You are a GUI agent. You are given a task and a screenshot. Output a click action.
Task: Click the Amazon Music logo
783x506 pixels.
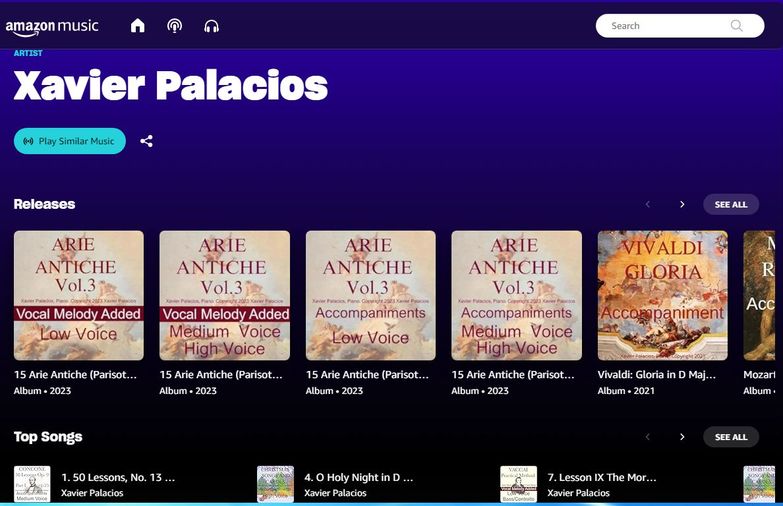(x=52, y=27)
